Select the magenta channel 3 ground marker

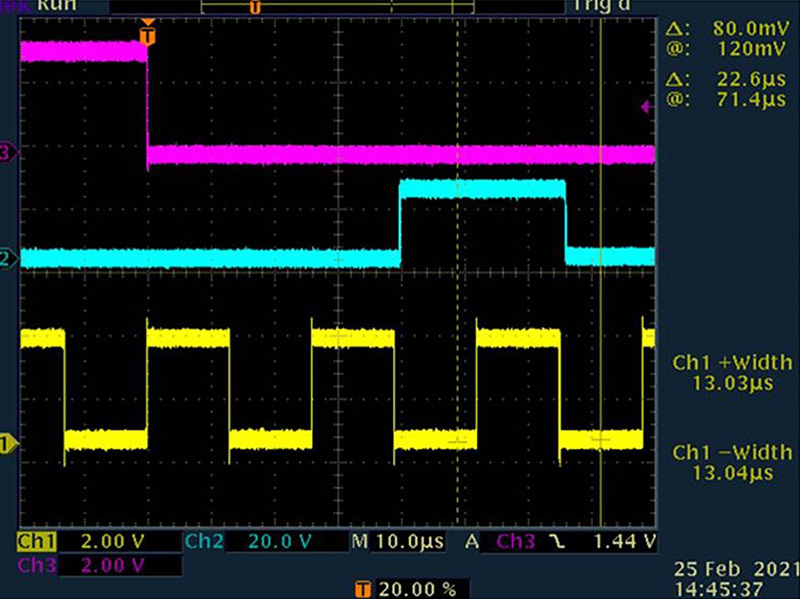pyautogui.click(x=8, y=153)
